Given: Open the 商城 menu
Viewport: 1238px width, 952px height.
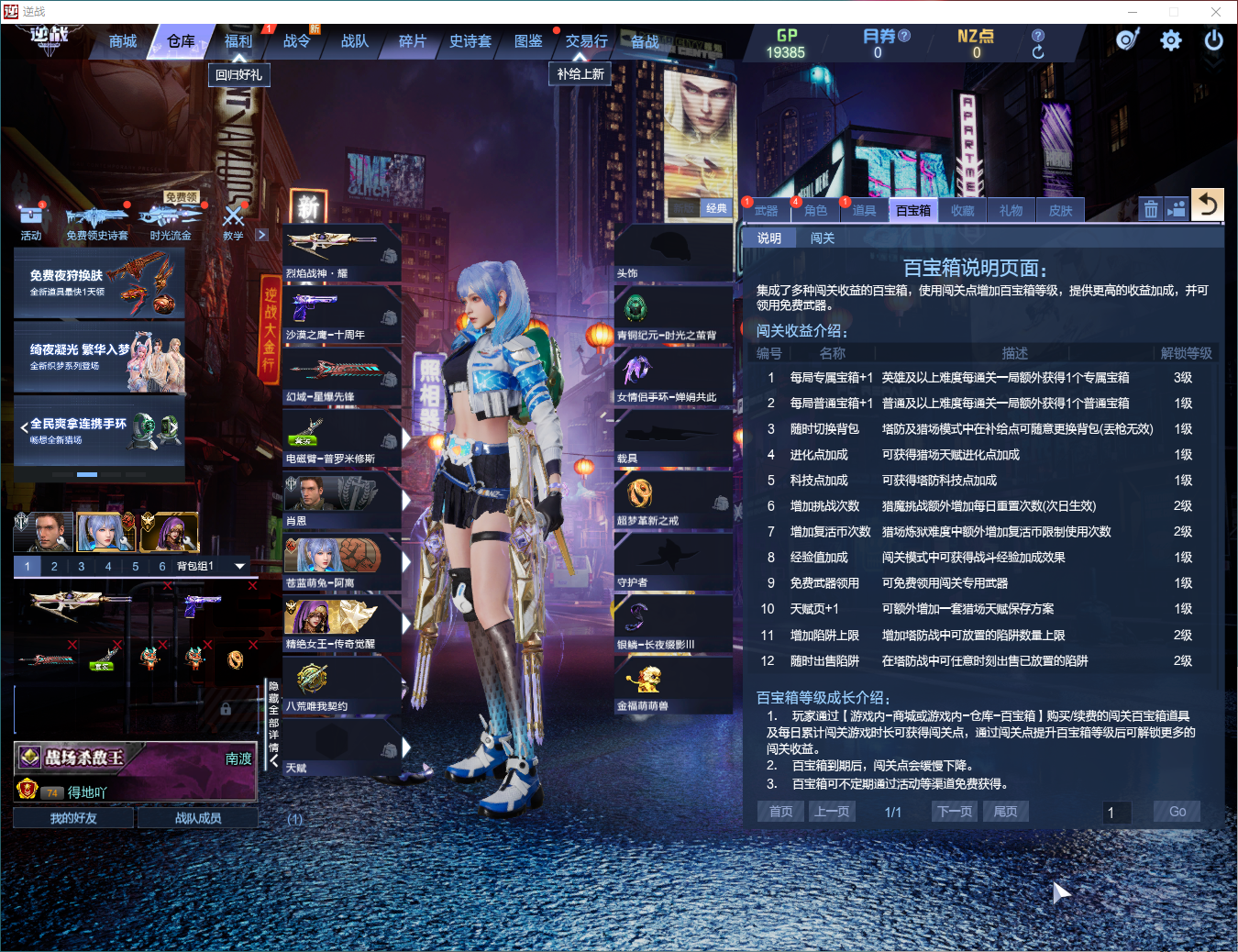Looking at the screenshot, I should 123,41.
